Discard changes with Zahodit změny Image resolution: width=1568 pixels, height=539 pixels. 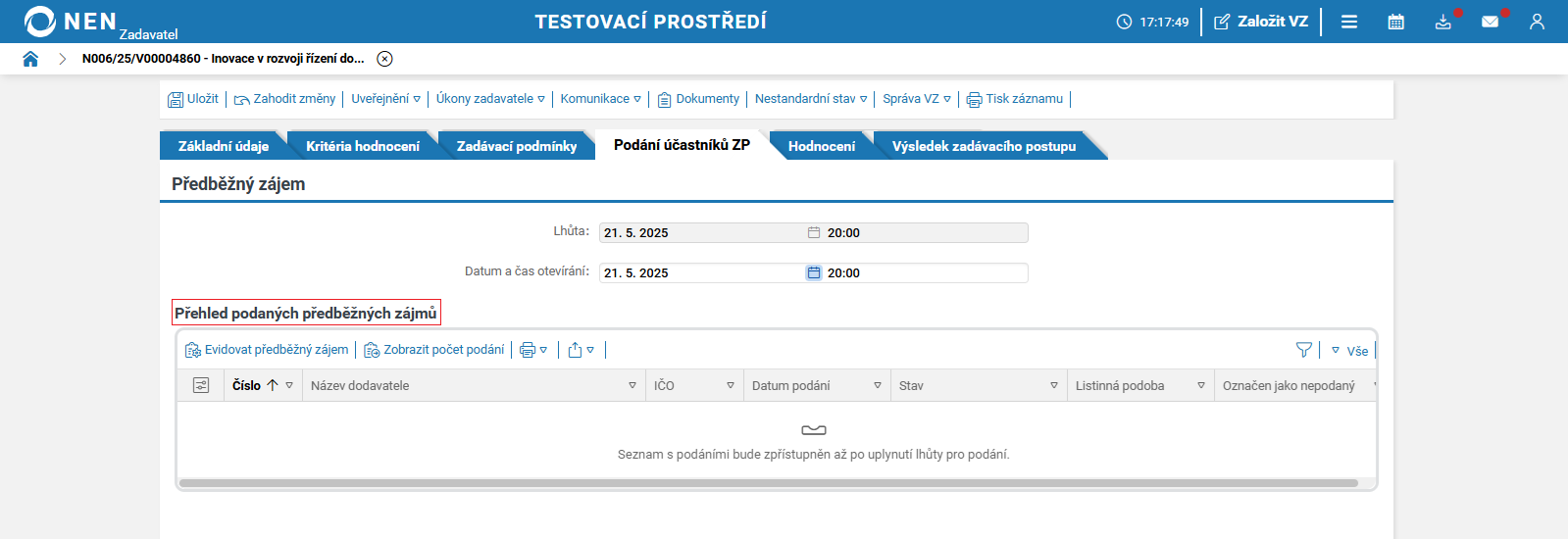284,99
